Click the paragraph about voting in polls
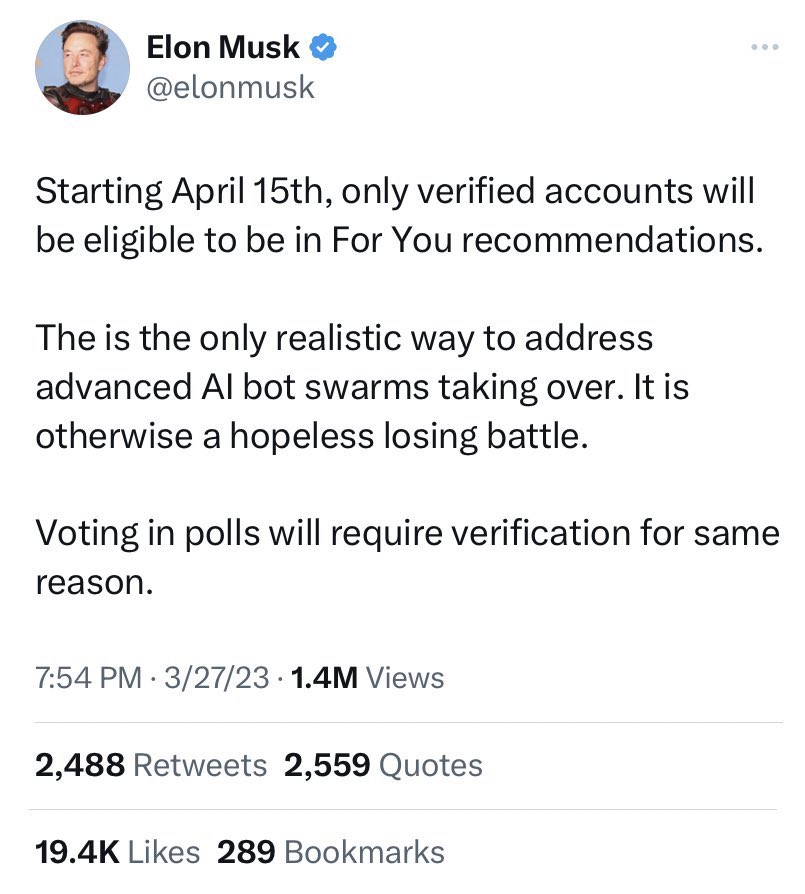The height and width of the screenshot is (894, 805). point(407,558)
